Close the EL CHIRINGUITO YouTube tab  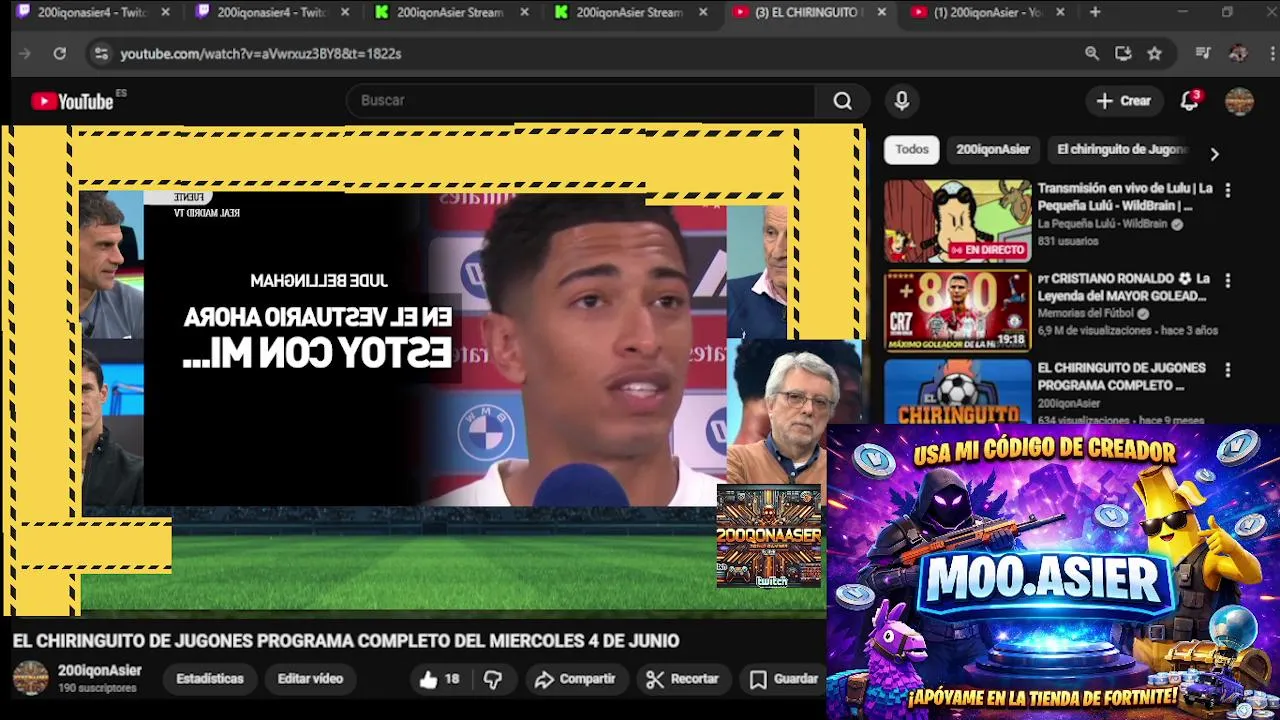click(881, 12)
